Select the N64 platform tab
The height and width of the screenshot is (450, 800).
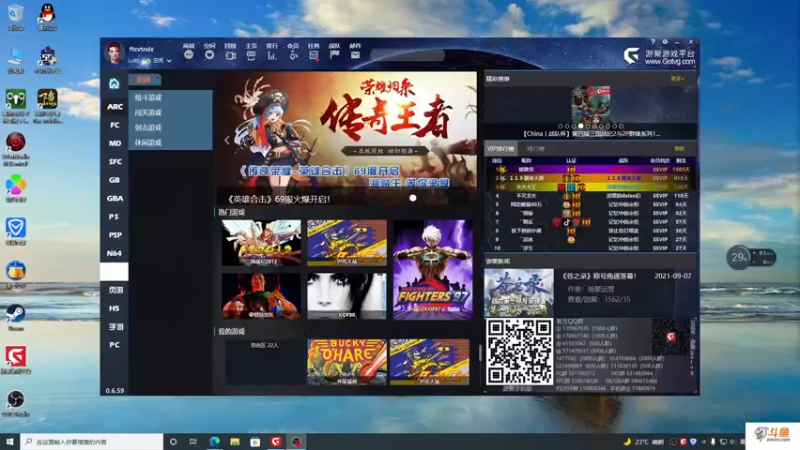114,254
